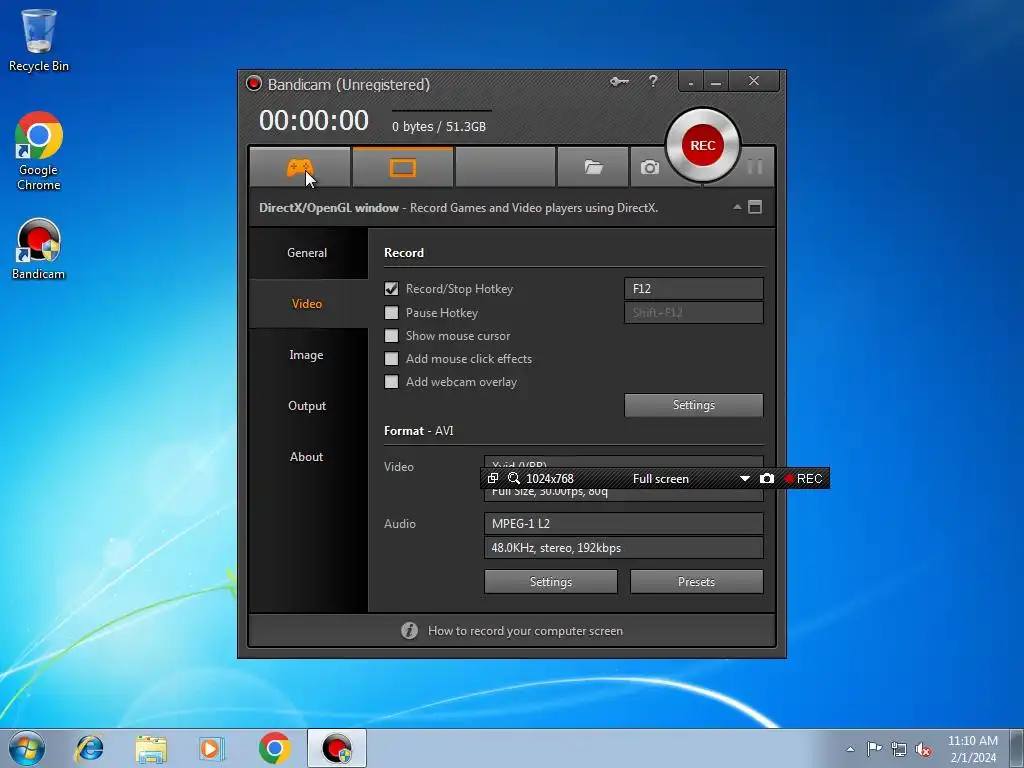Click the Bandicam red logo in title bar
This screenshot has width=1024, height=768.
tap(253, 84)
